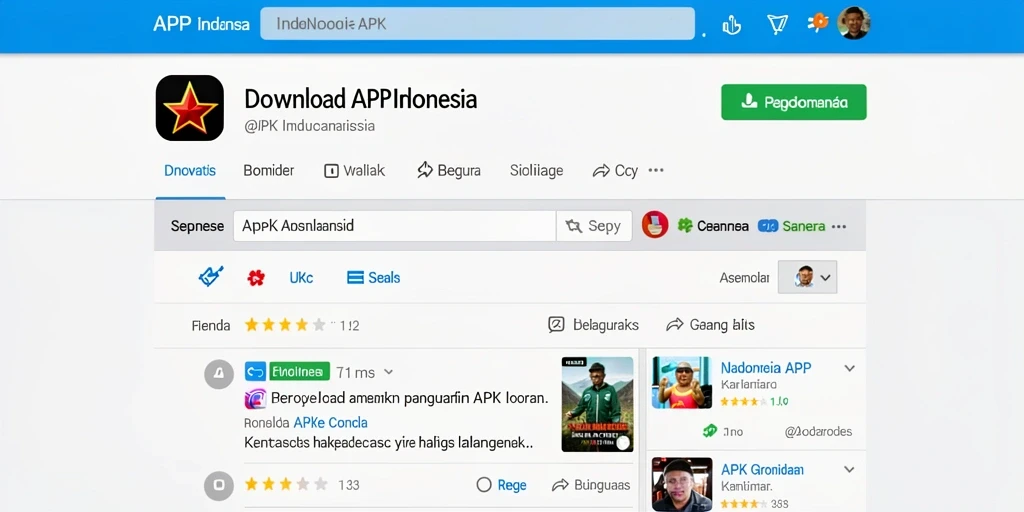Click the green Enolinea tag
The image size is (1024, 512).
[x=300, y=372]
